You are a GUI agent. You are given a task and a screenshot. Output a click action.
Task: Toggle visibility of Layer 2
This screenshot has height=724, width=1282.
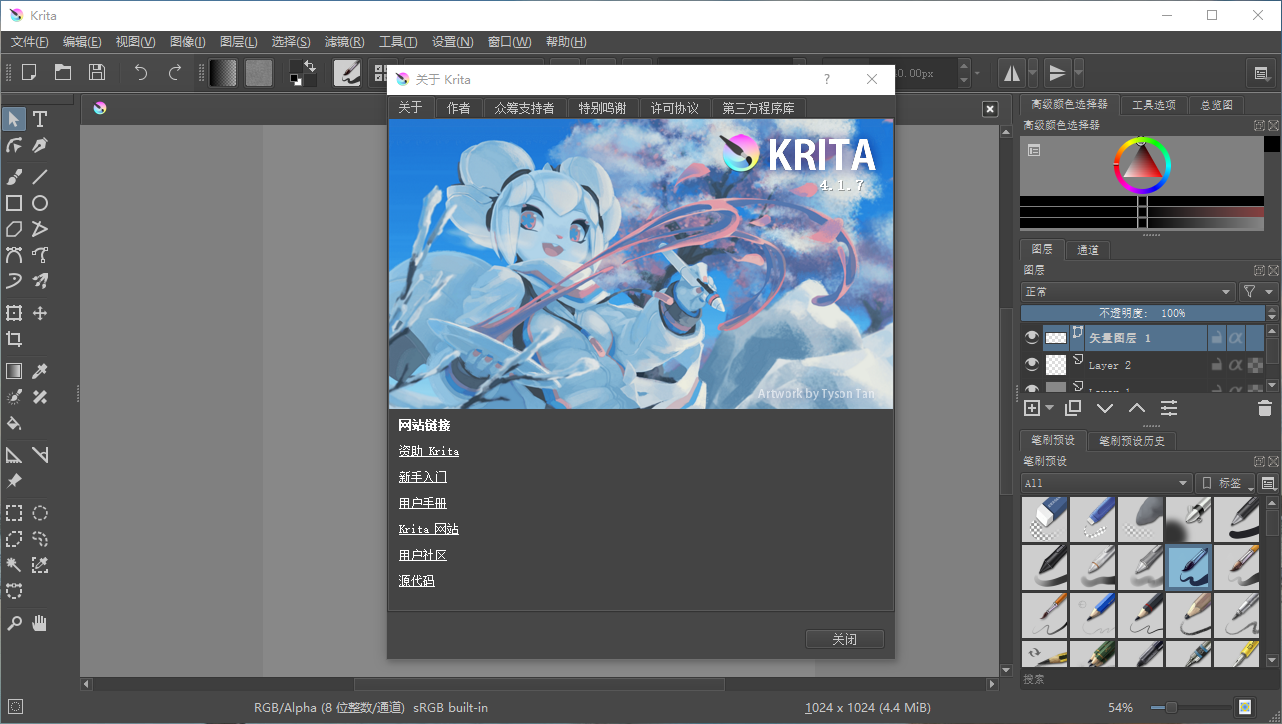[1032, 365]
